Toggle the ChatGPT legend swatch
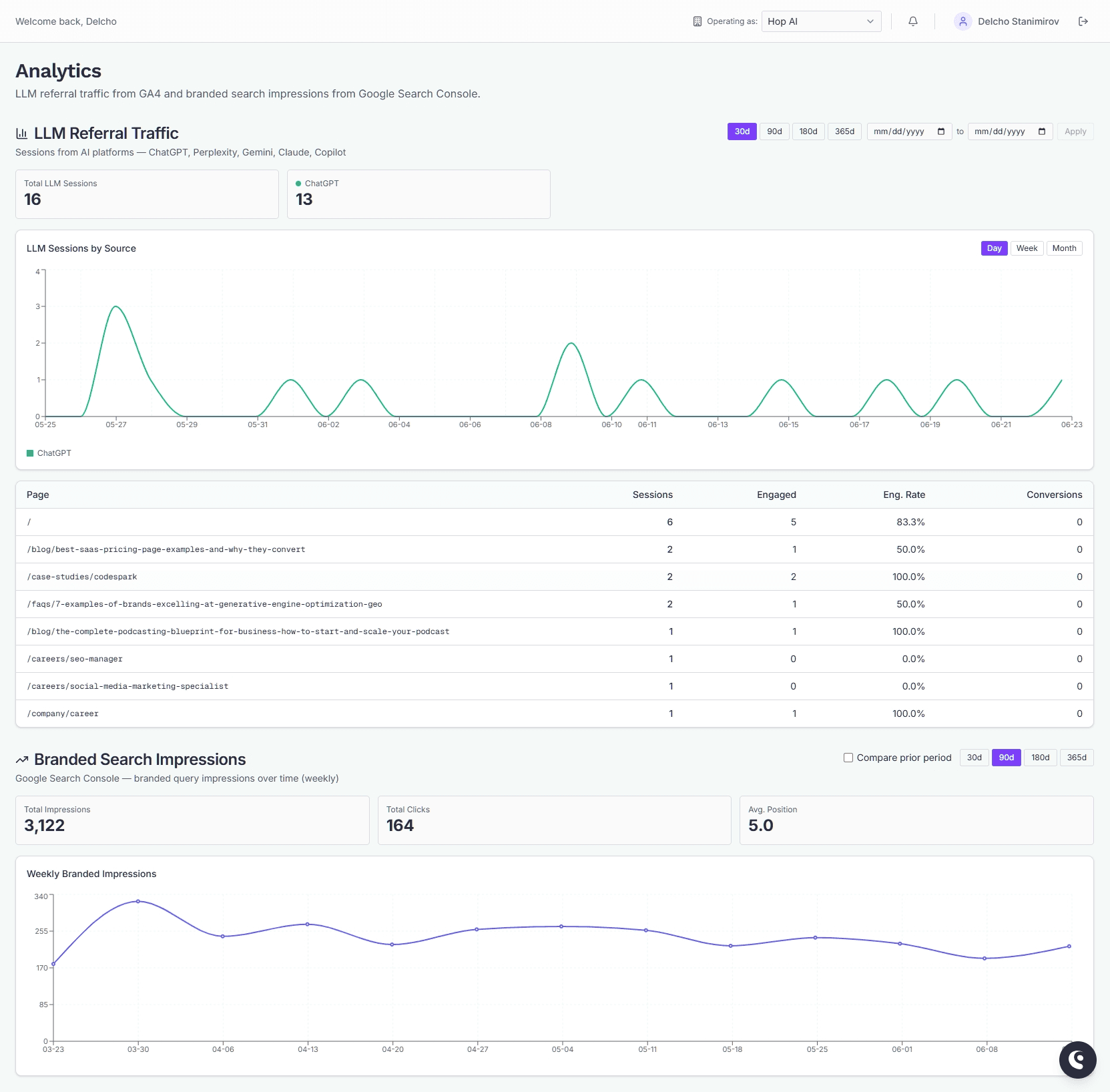This screenshot has width=1110, height=1092. pos(30,453)
